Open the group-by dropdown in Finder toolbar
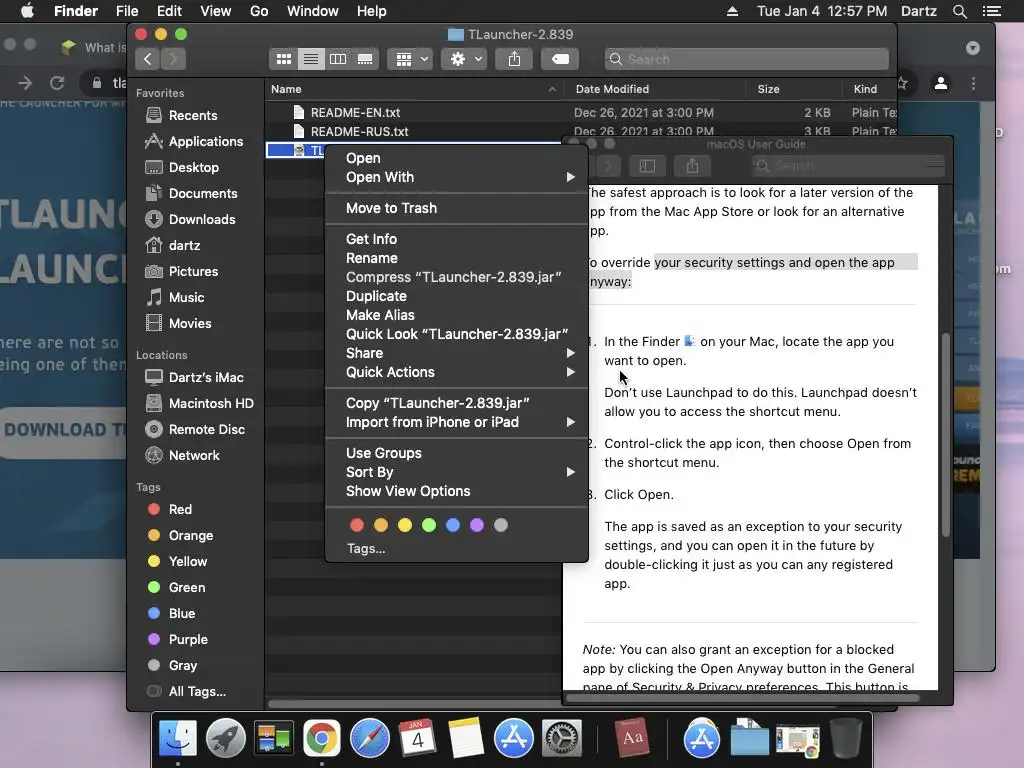Screen dimensions: 1024x768 pos(411,59)
